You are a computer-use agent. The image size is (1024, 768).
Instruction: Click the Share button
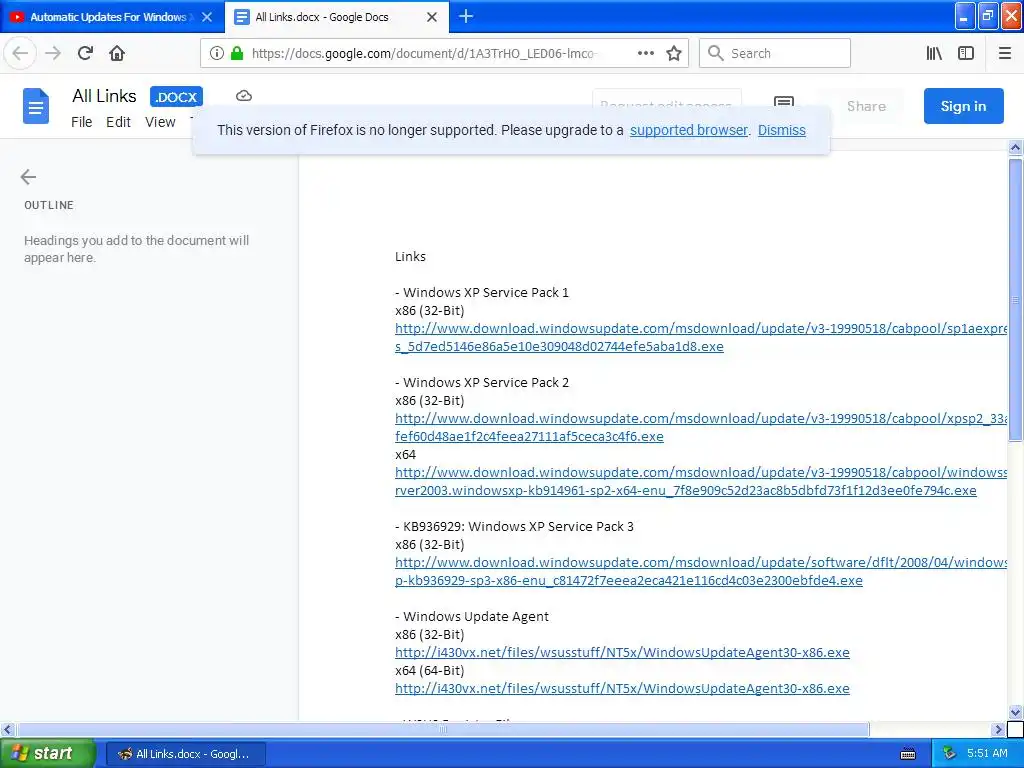tap(866, 106)
